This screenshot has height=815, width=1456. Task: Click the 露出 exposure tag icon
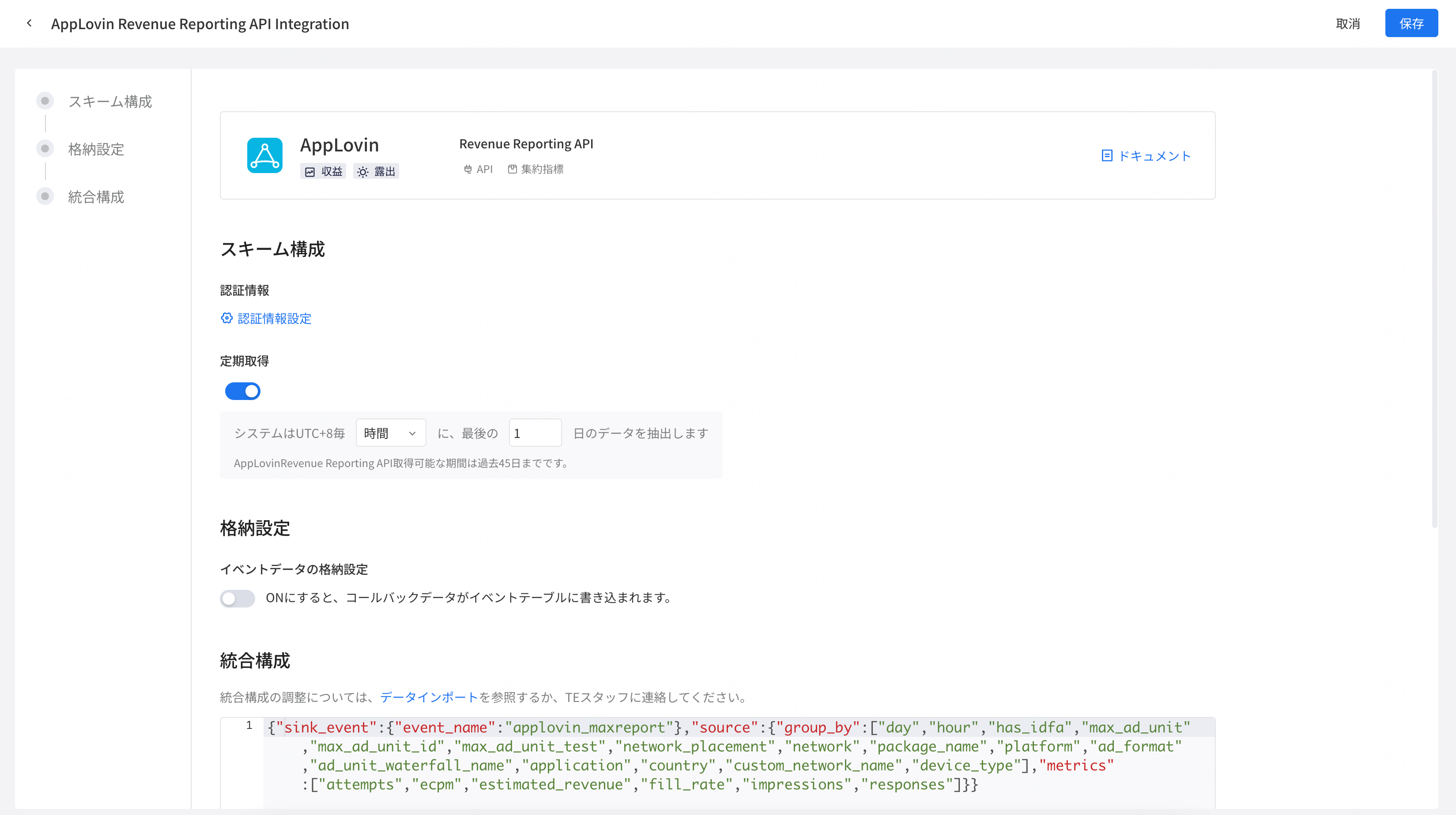click(363, 172)
